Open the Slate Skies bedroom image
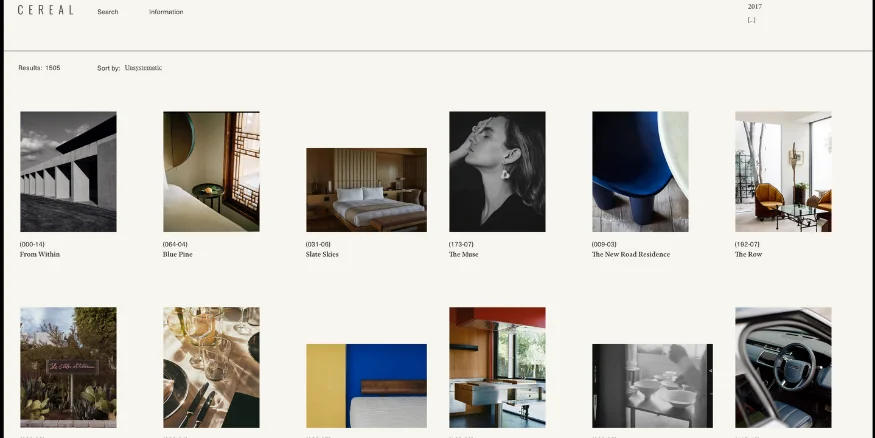The width and height of the screenshot is (875, 438). (366, 190)
